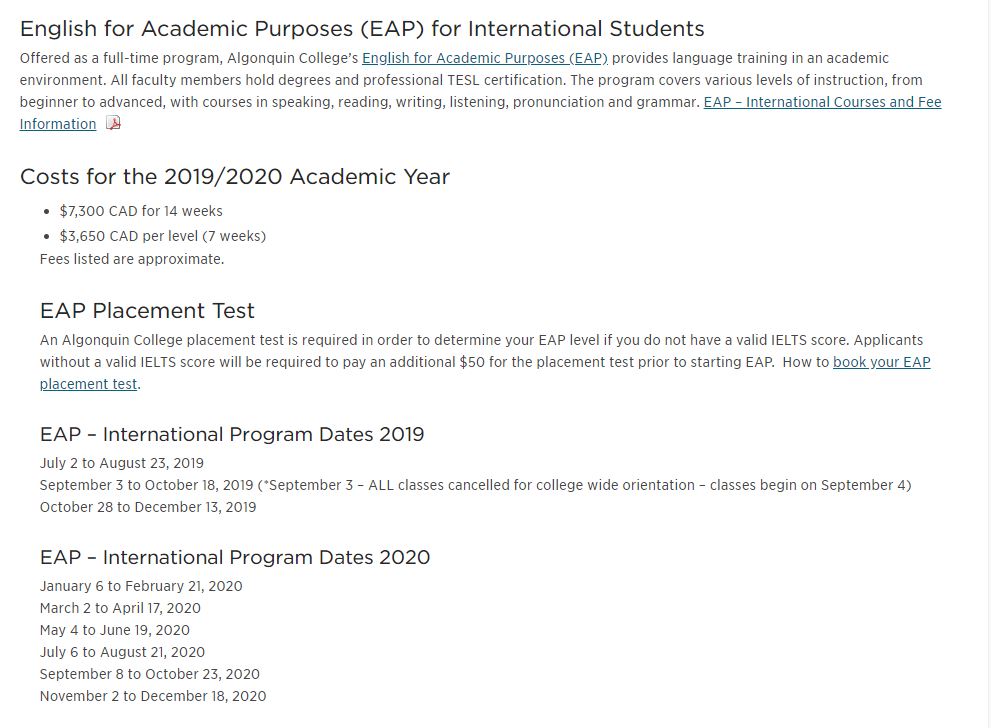Click the EAP Placement Test heading

[147, 311]
